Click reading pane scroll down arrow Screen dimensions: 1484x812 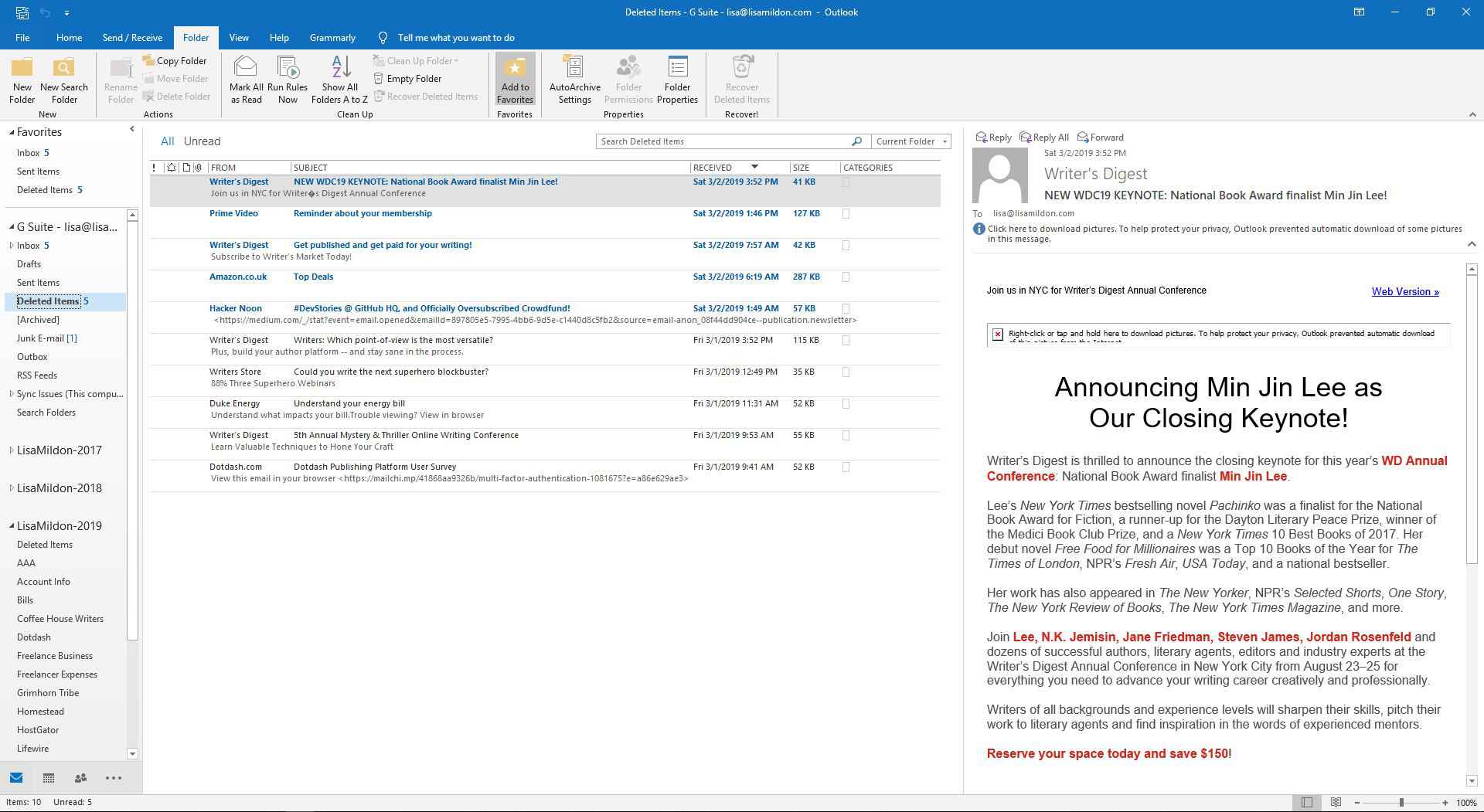pos(1471,781)
